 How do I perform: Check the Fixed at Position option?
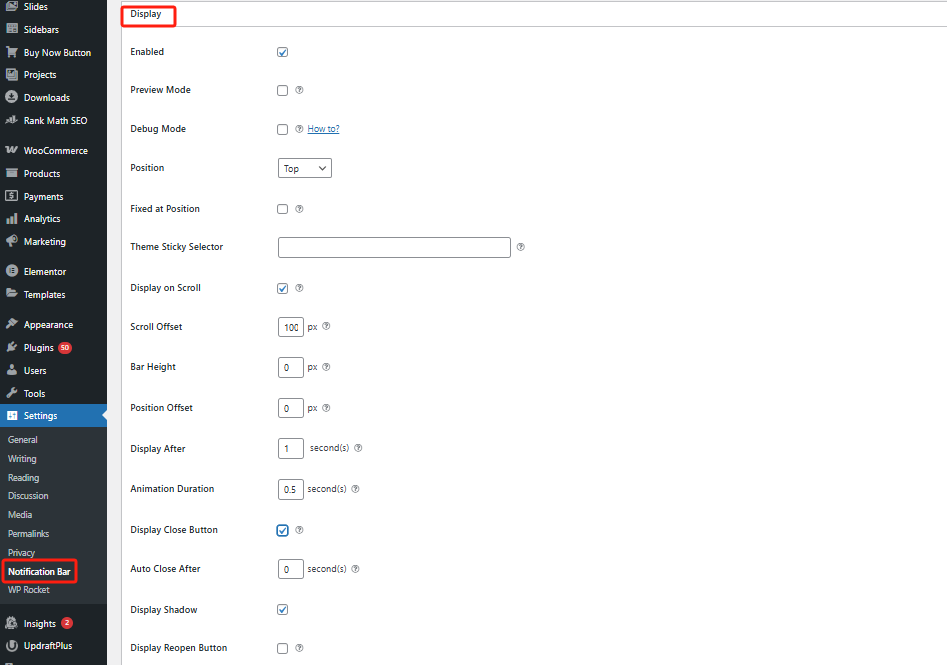pyautogui.click(x=282, y=209)
